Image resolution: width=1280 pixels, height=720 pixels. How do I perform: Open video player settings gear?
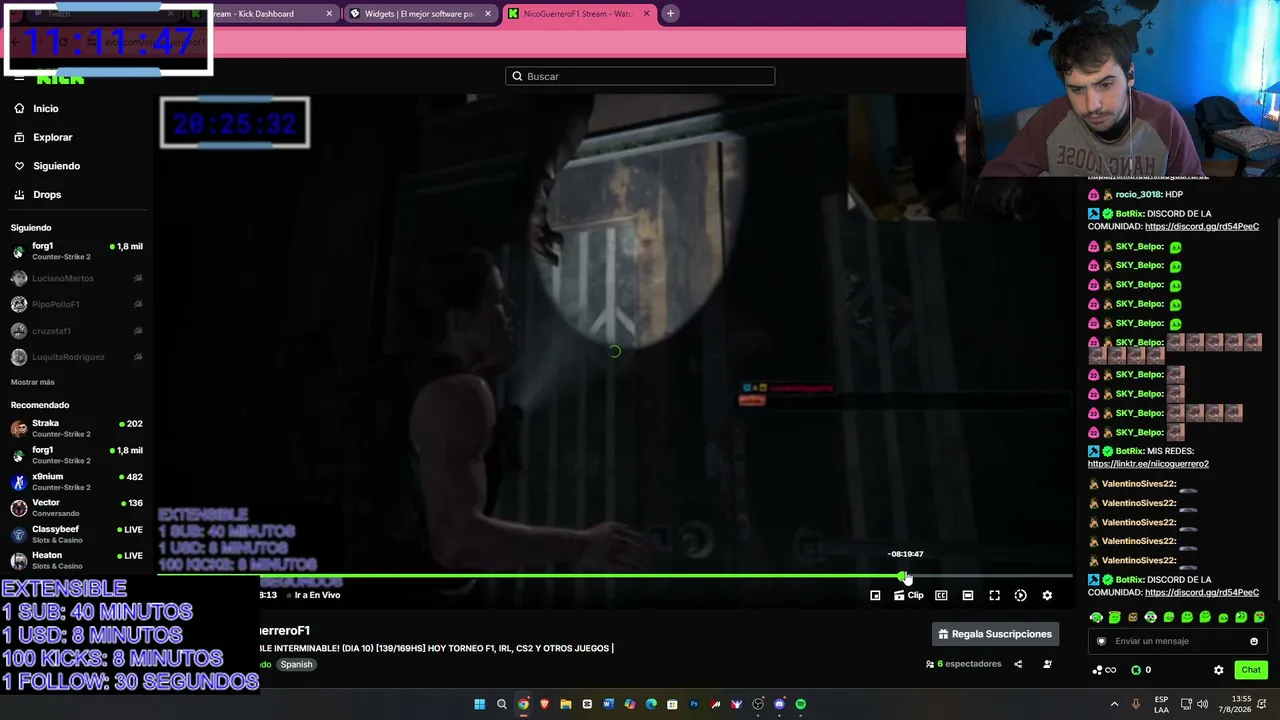coord(1047,595)
